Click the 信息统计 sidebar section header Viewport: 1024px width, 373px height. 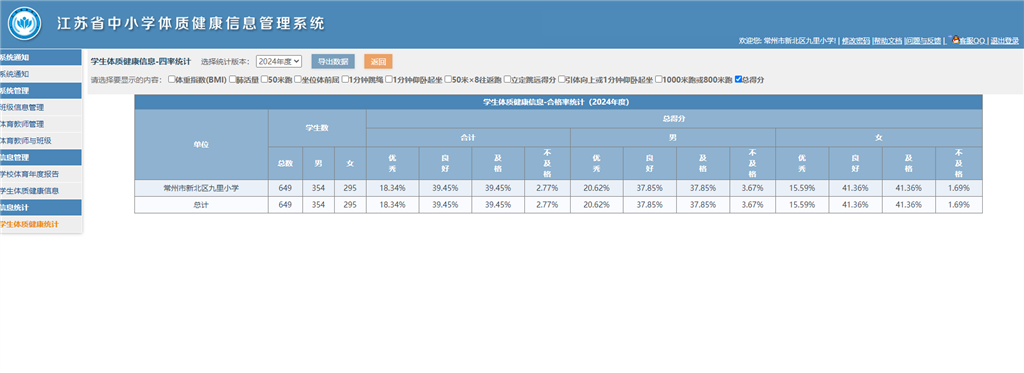(40, 207)
